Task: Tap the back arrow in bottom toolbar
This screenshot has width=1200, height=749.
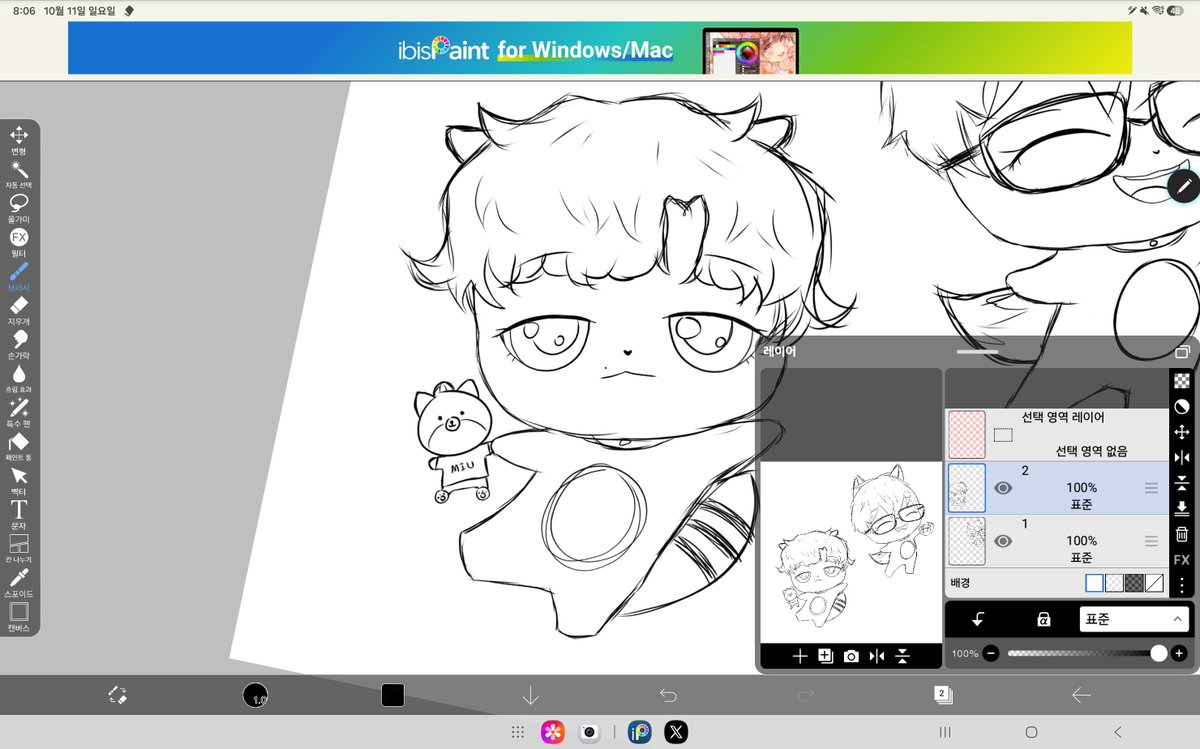Action: [x=1081, y=695]
